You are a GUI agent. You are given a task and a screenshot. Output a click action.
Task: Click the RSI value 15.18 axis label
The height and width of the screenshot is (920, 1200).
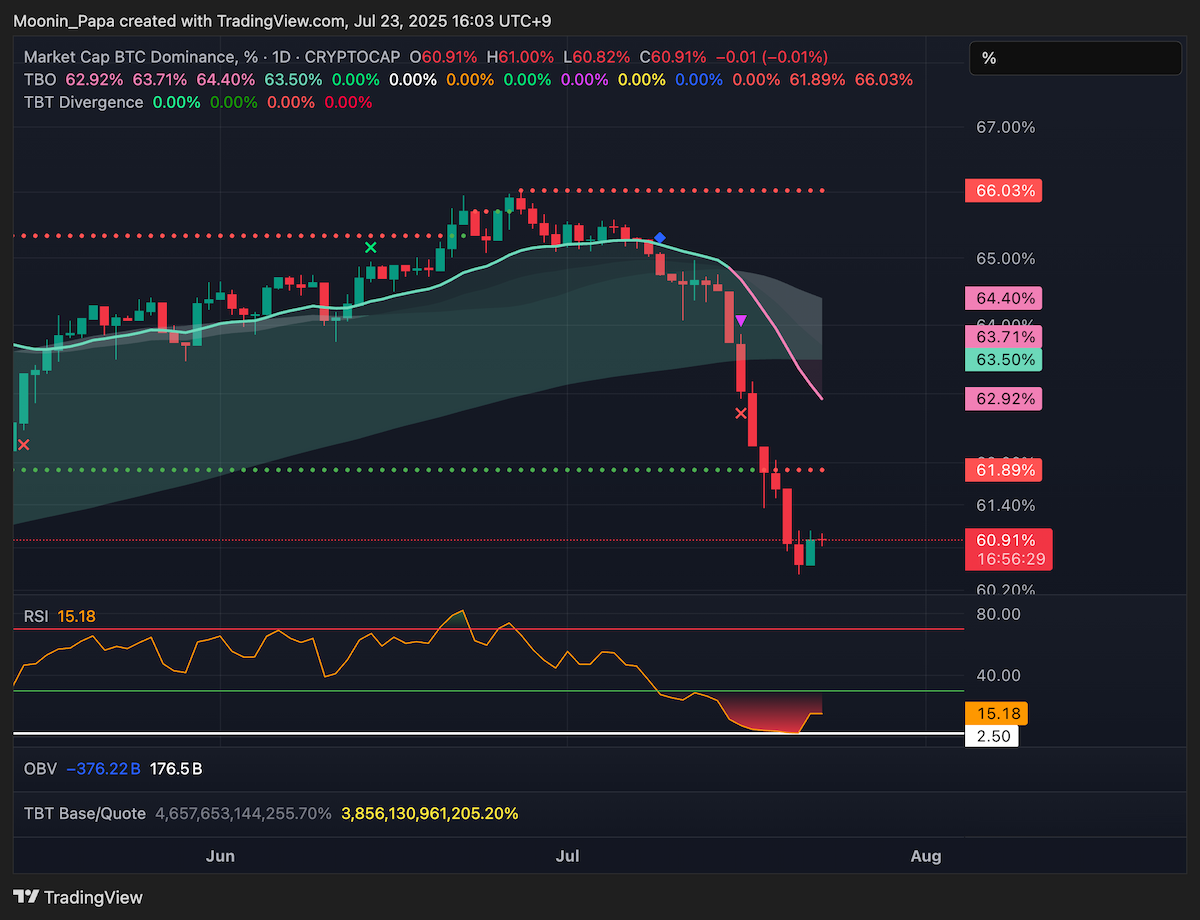(x=996, y=714)
